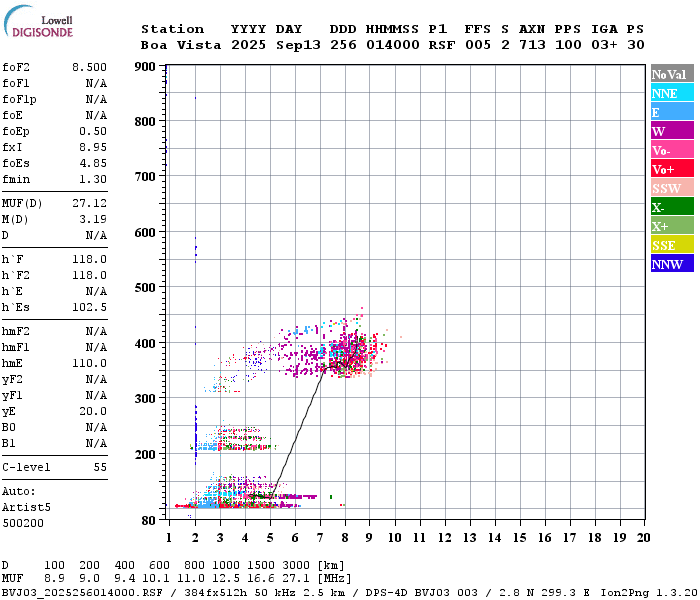This screenshot has width=700, height=600.
Task: Click the black trace line at 6 MHz
Action: click(x=295, y=439)
